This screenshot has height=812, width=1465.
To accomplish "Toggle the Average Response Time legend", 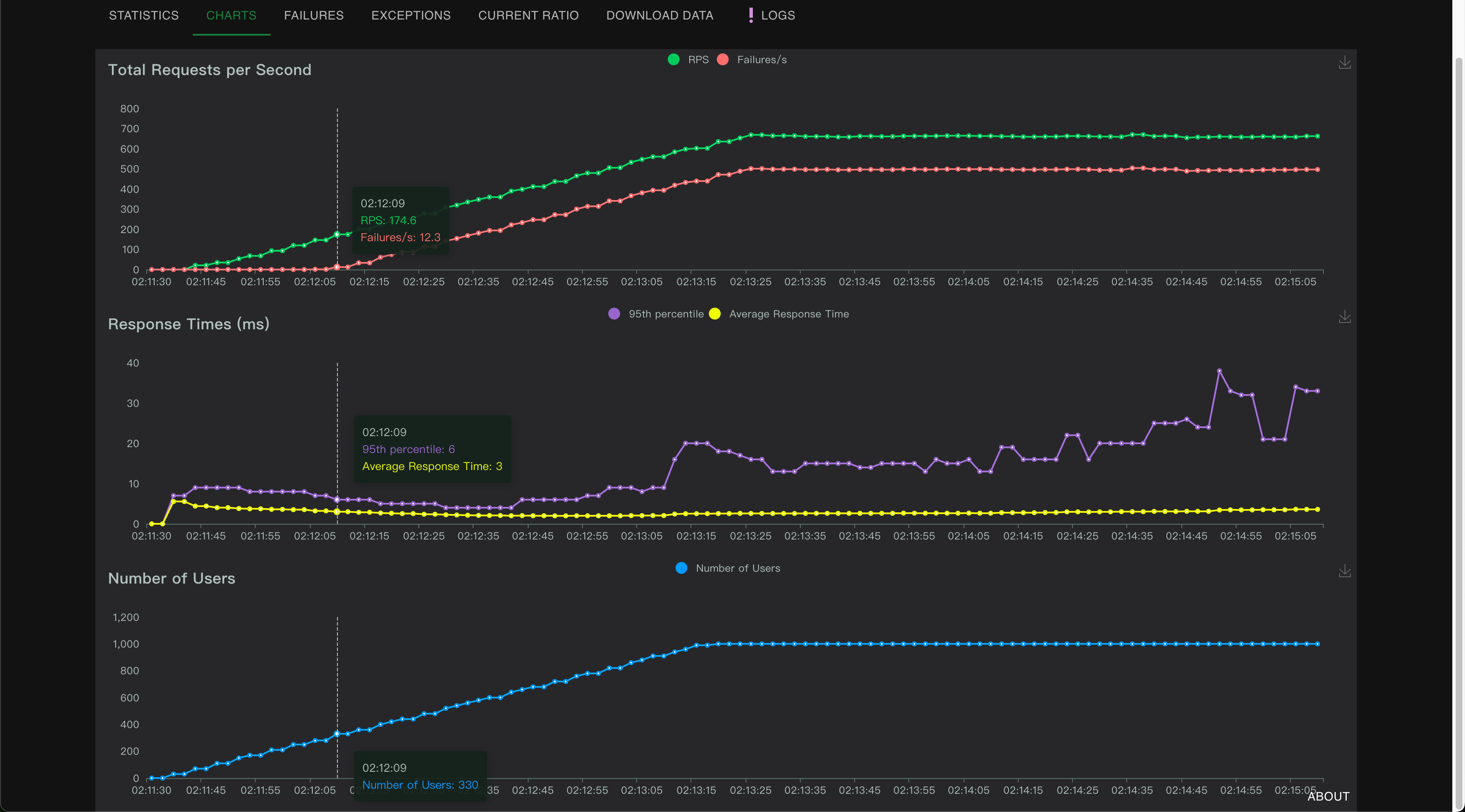I will pos(779,314).
